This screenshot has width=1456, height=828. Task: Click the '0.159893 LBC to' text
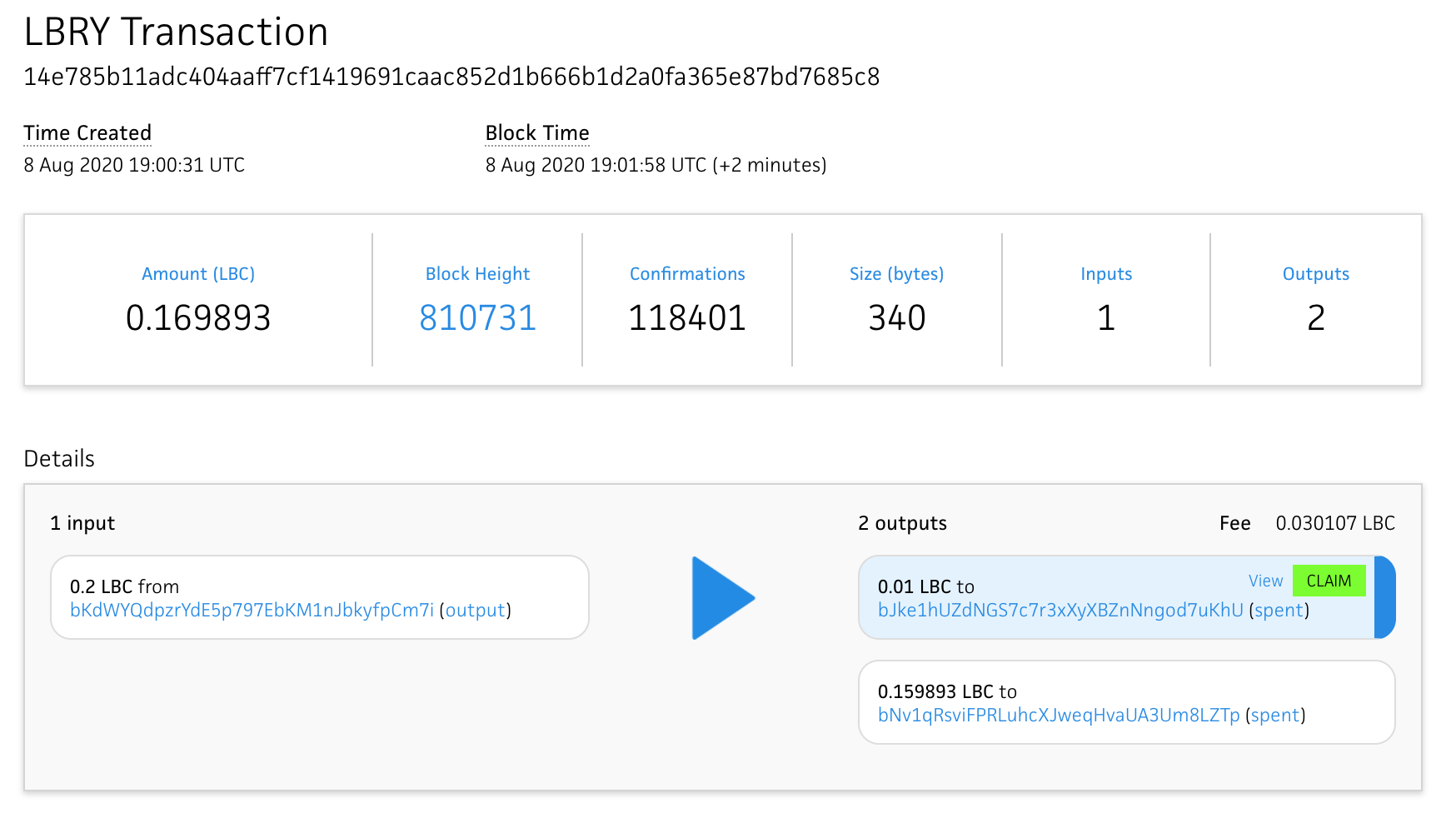point(947,691)
